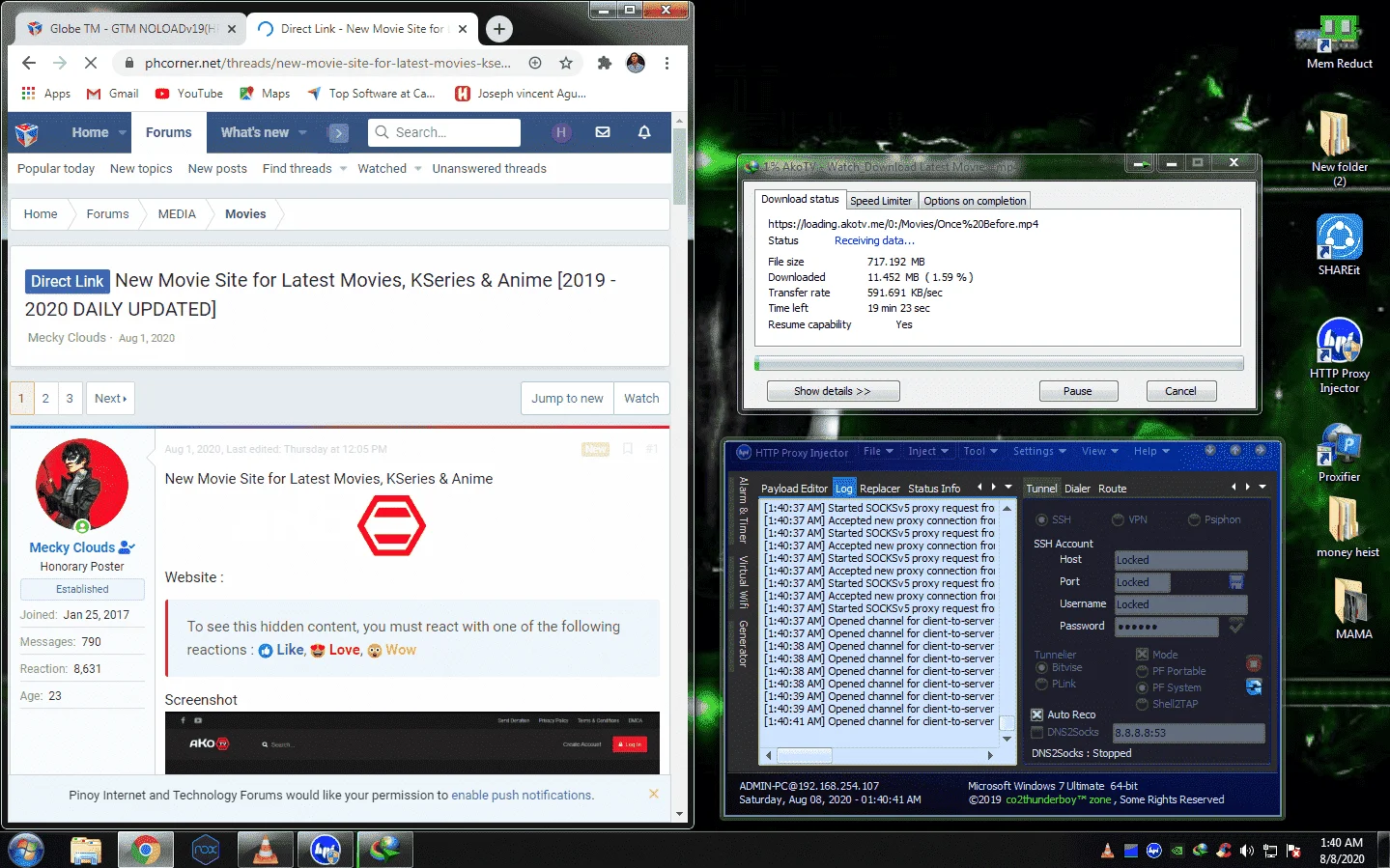Open the MAMA folder on desktop
1390x868 pixels.
pyautogui.click(x=1353, y=608)
